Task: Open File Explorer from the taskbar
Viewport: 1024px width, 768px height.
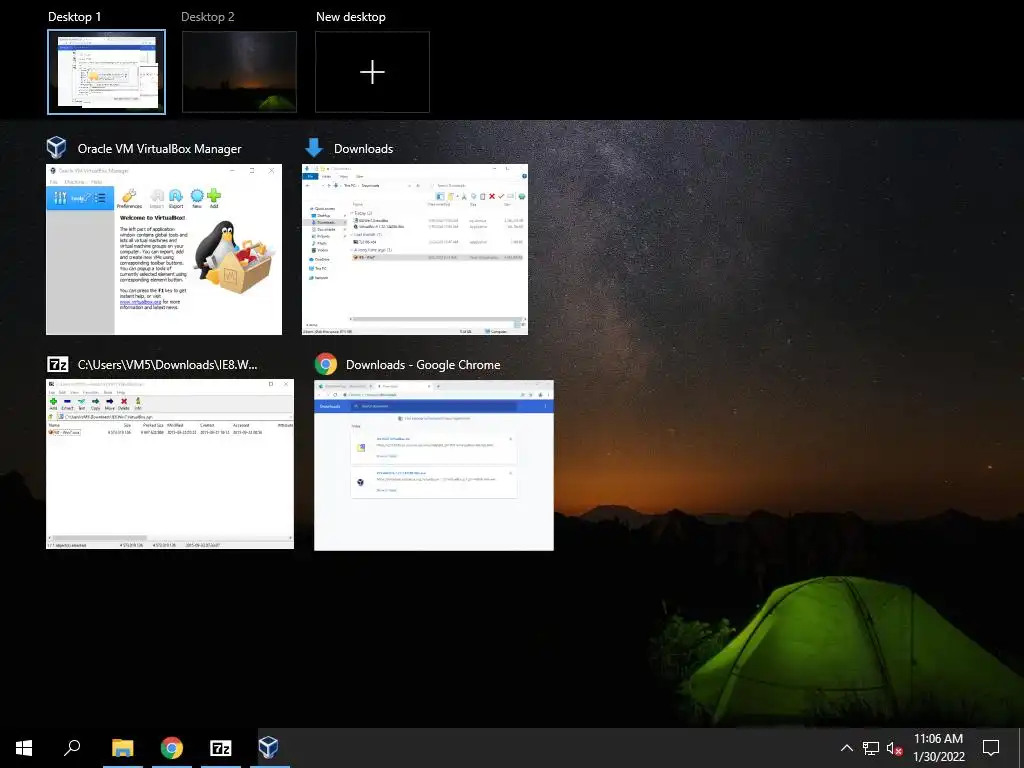Action: [123, 748]
